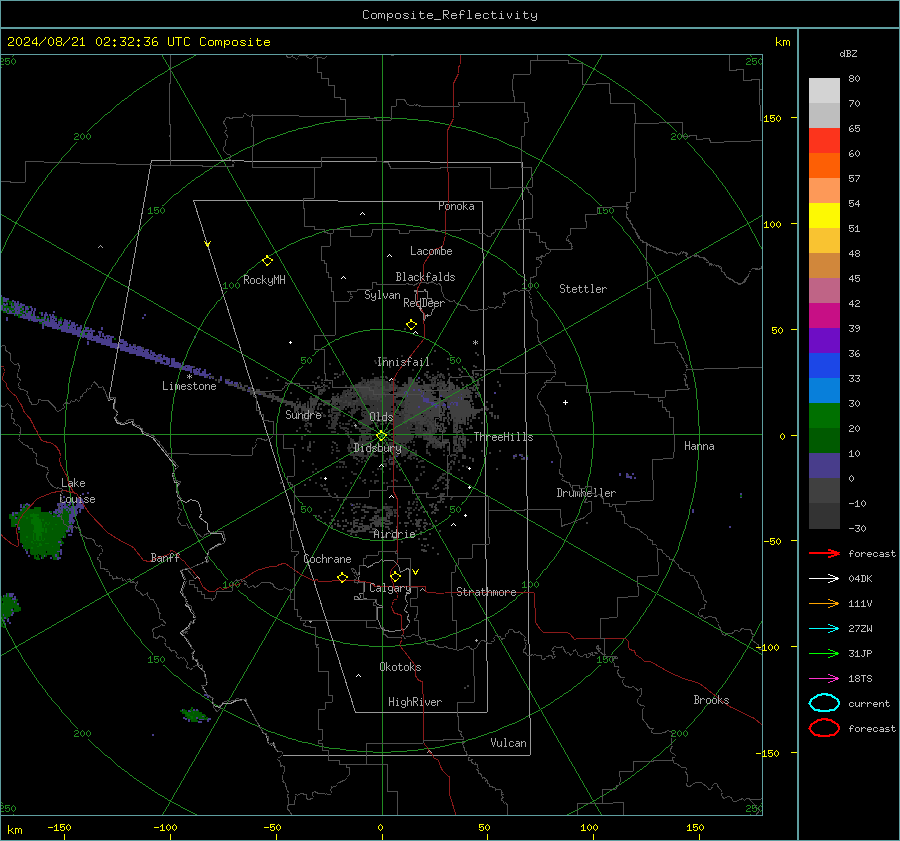Click the Olds city label
Viewport: 900px width, 841px height.
point(381,417)
